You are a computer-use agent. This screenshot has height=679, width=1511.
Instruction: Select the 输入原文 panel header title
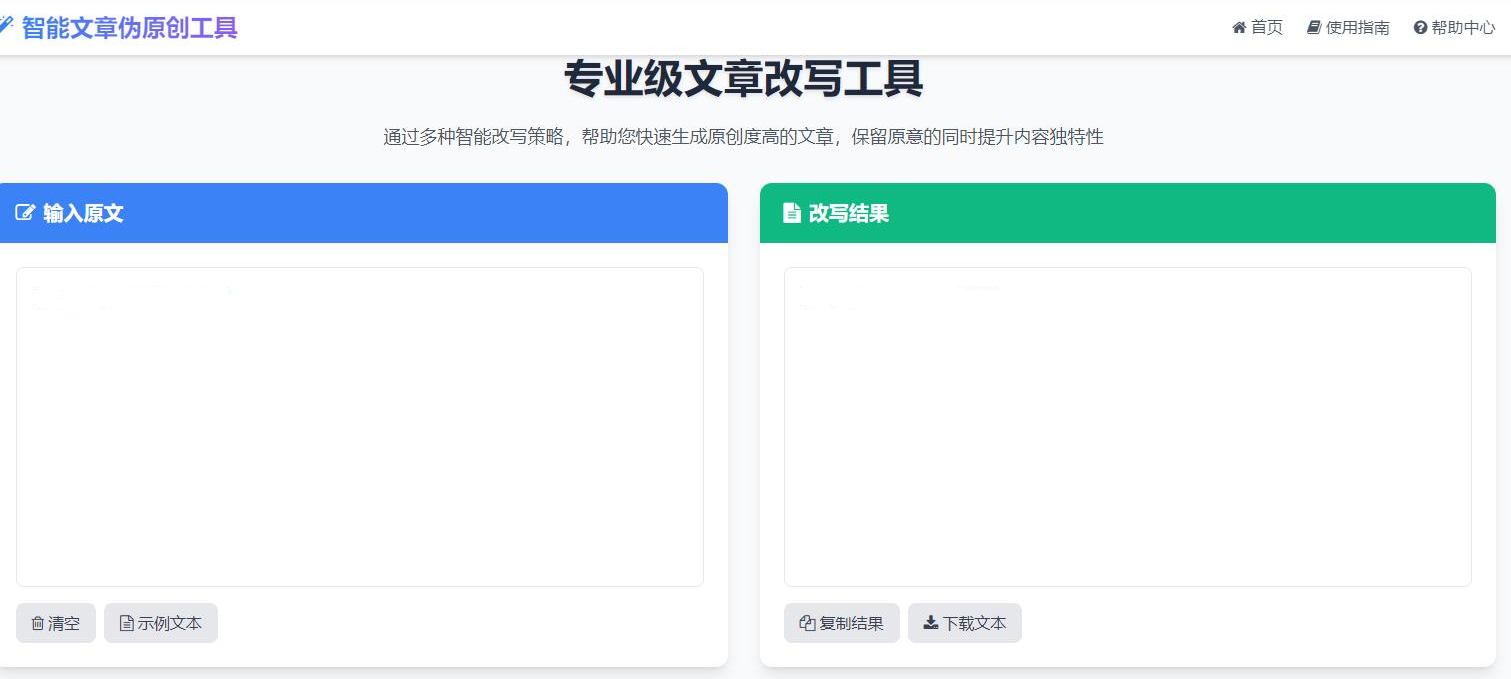83,213
